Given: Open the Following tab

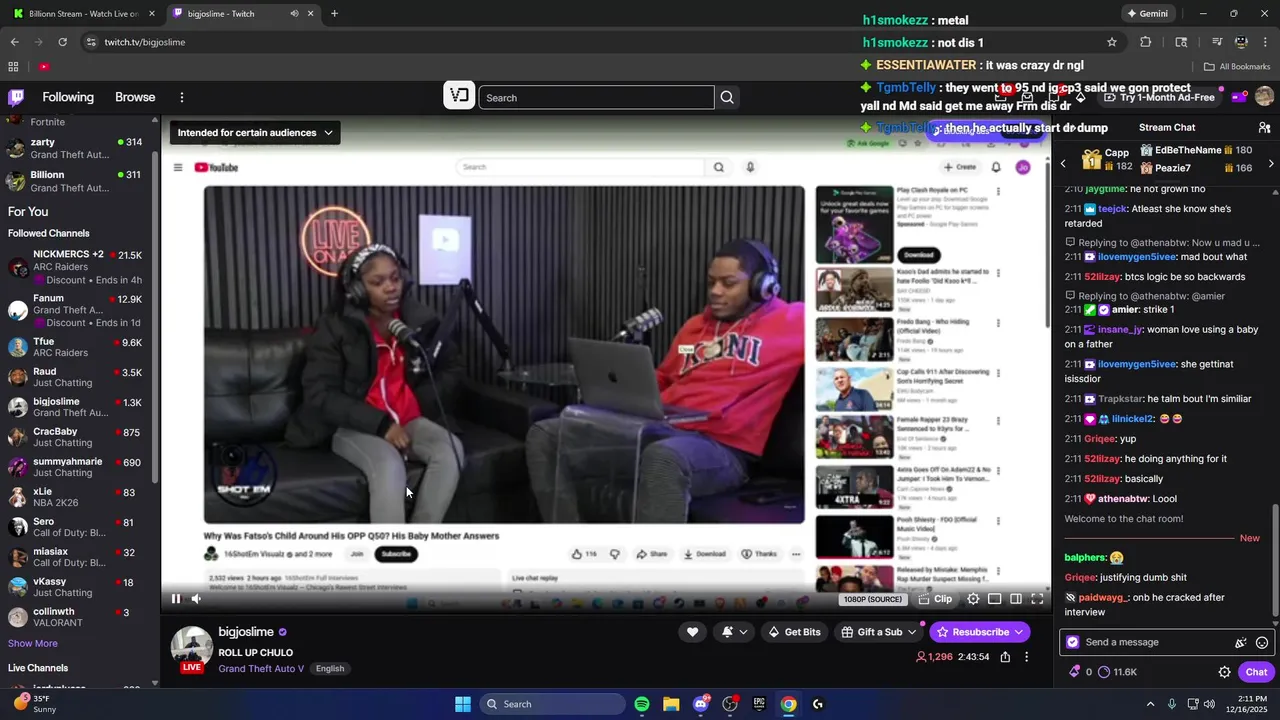Looking at the screenshot, I should (68, 97).
